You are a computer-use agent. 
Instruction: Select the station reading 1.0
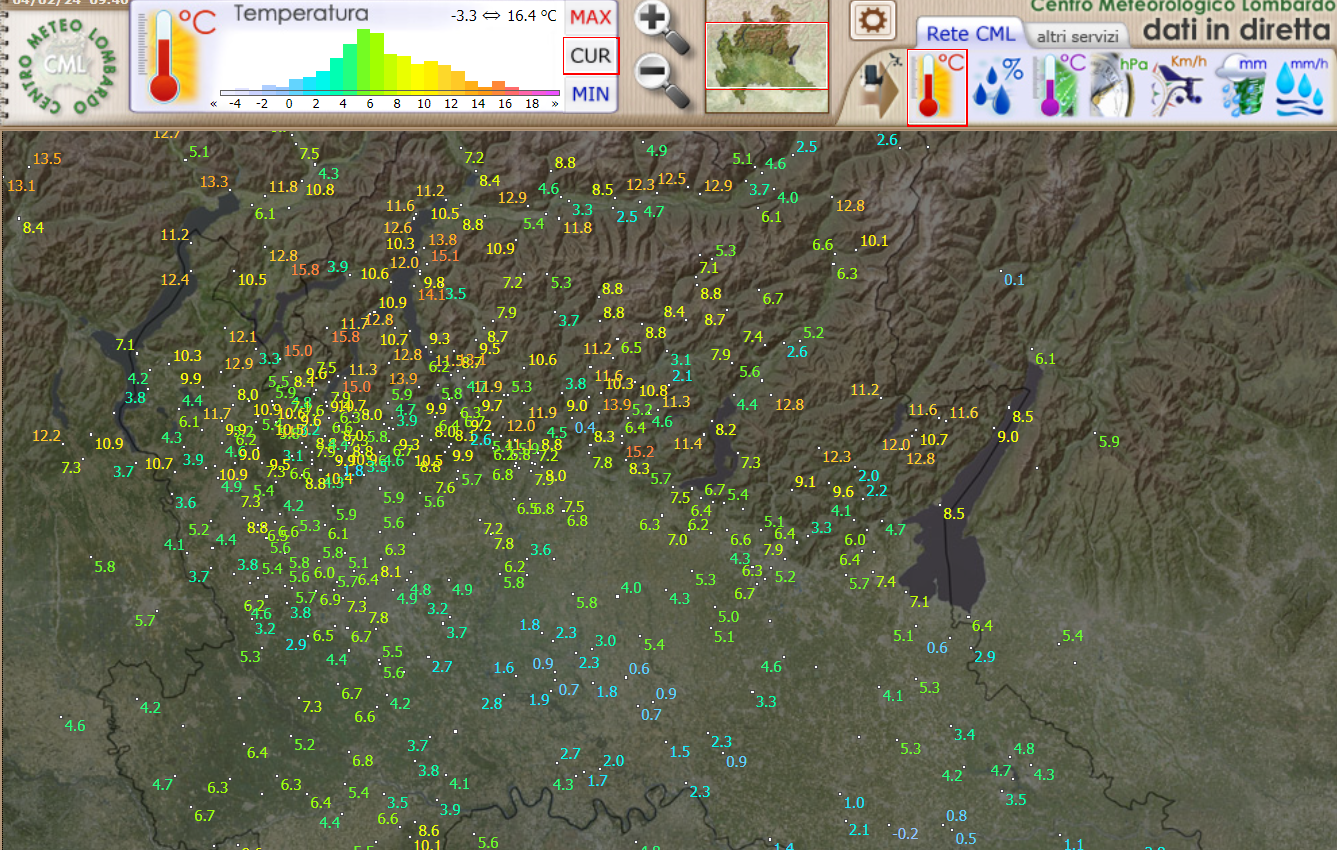click(x=854, y=802)
